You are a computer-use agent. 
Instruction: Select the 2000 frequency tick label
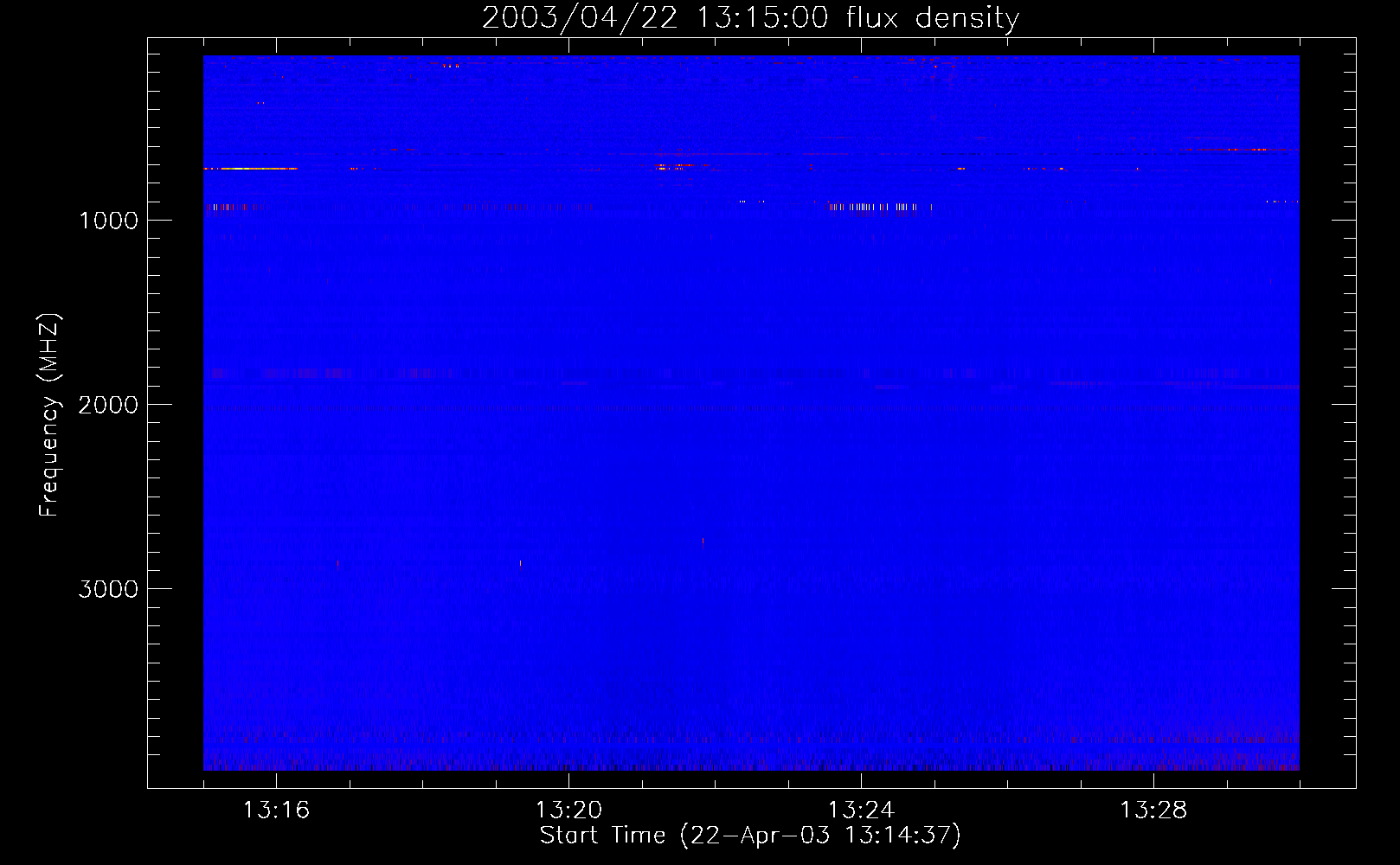pyautogui.click(x=108, y=405)
